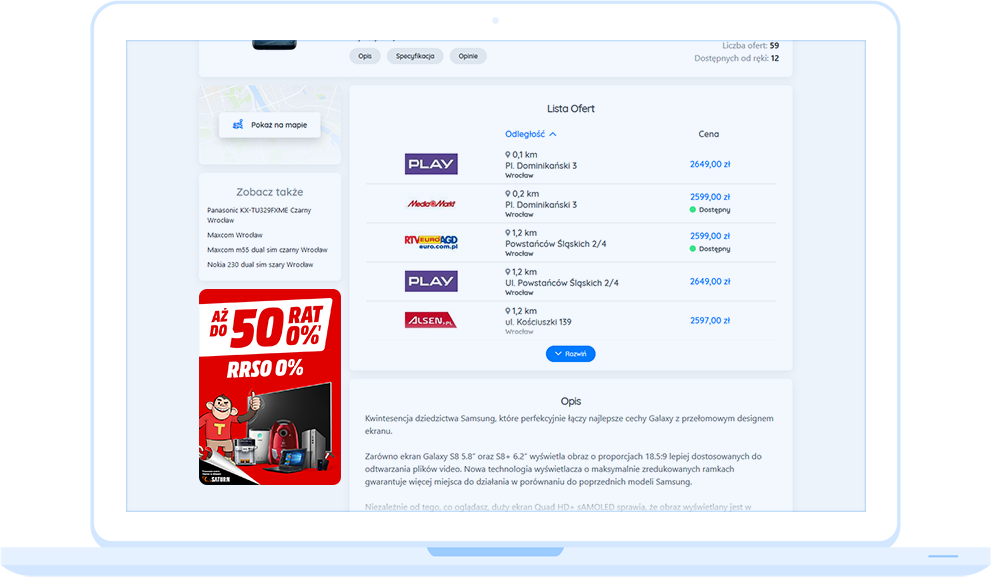
Task: Click the location pin next to 0,1 km
Action: pos(508,154)
